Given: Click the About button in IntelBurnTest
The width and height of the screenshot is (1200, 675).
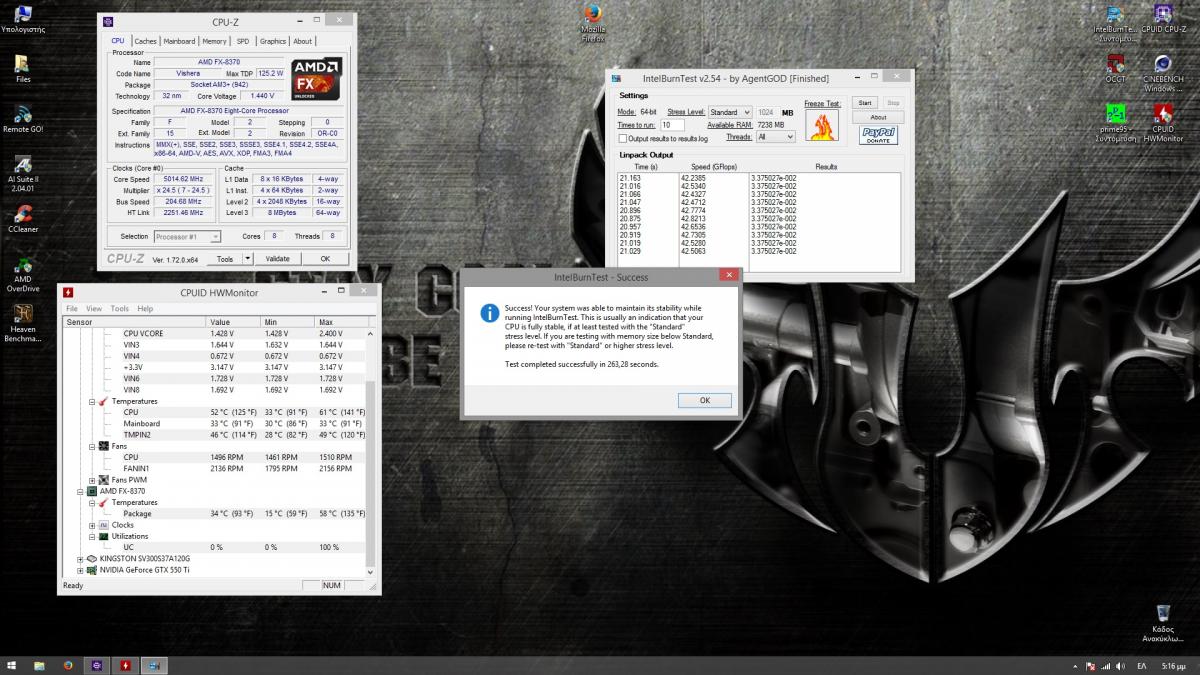Looking at the screenshot, I should [878, 117].
